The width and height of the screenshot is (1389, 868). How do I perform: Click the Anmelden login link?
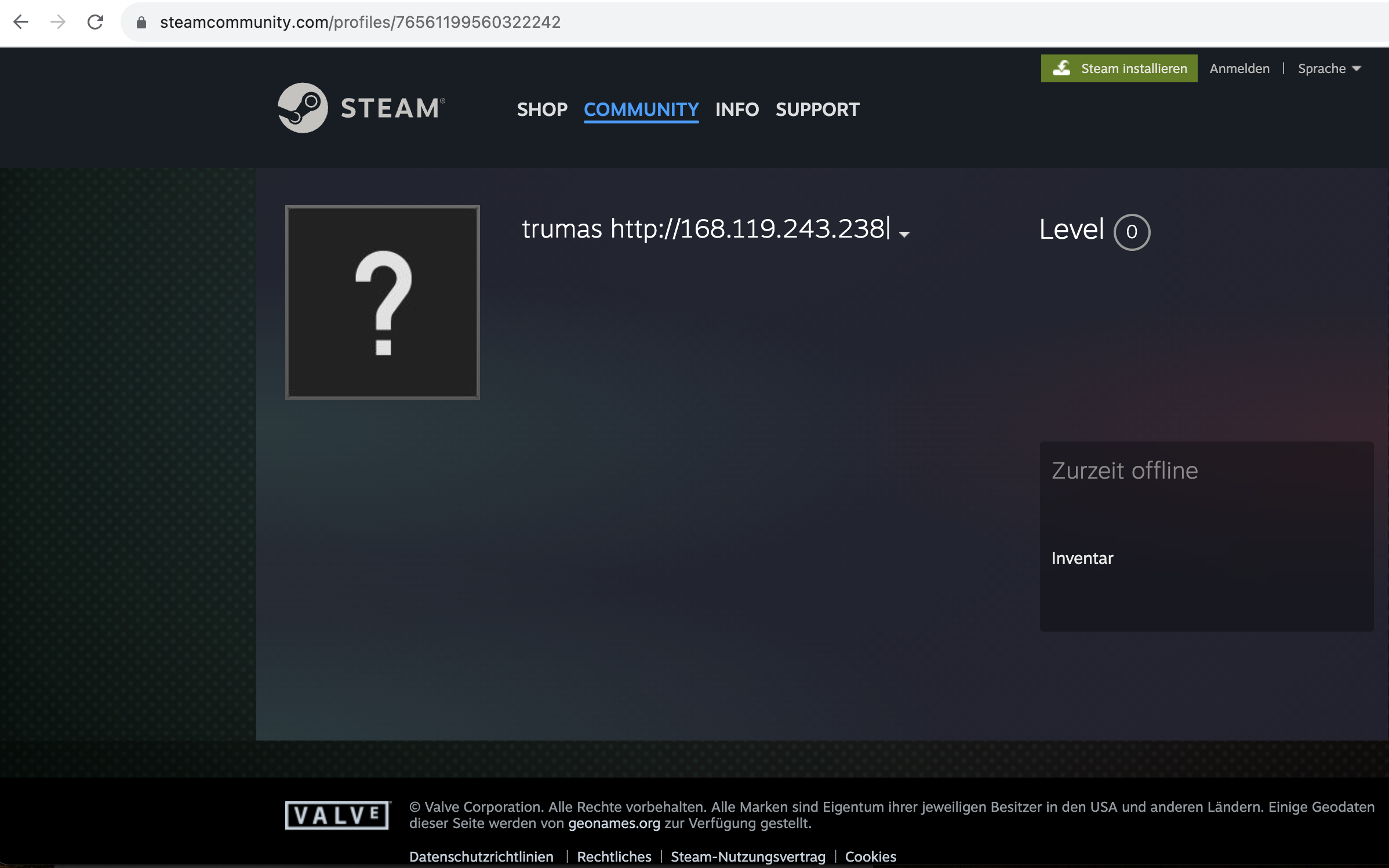coord(1239,68)
